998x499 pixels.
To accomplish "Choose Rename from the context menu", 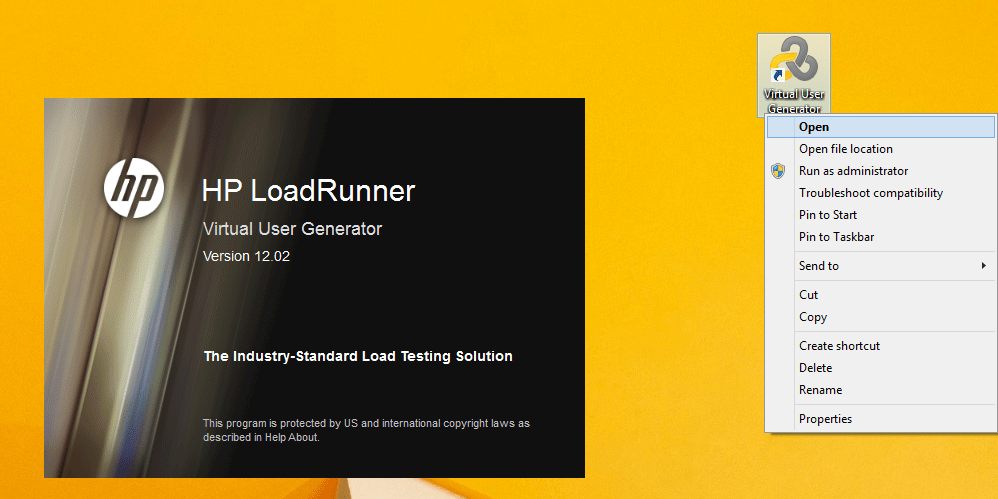I will pyautogui.click(x=881, y=390).
